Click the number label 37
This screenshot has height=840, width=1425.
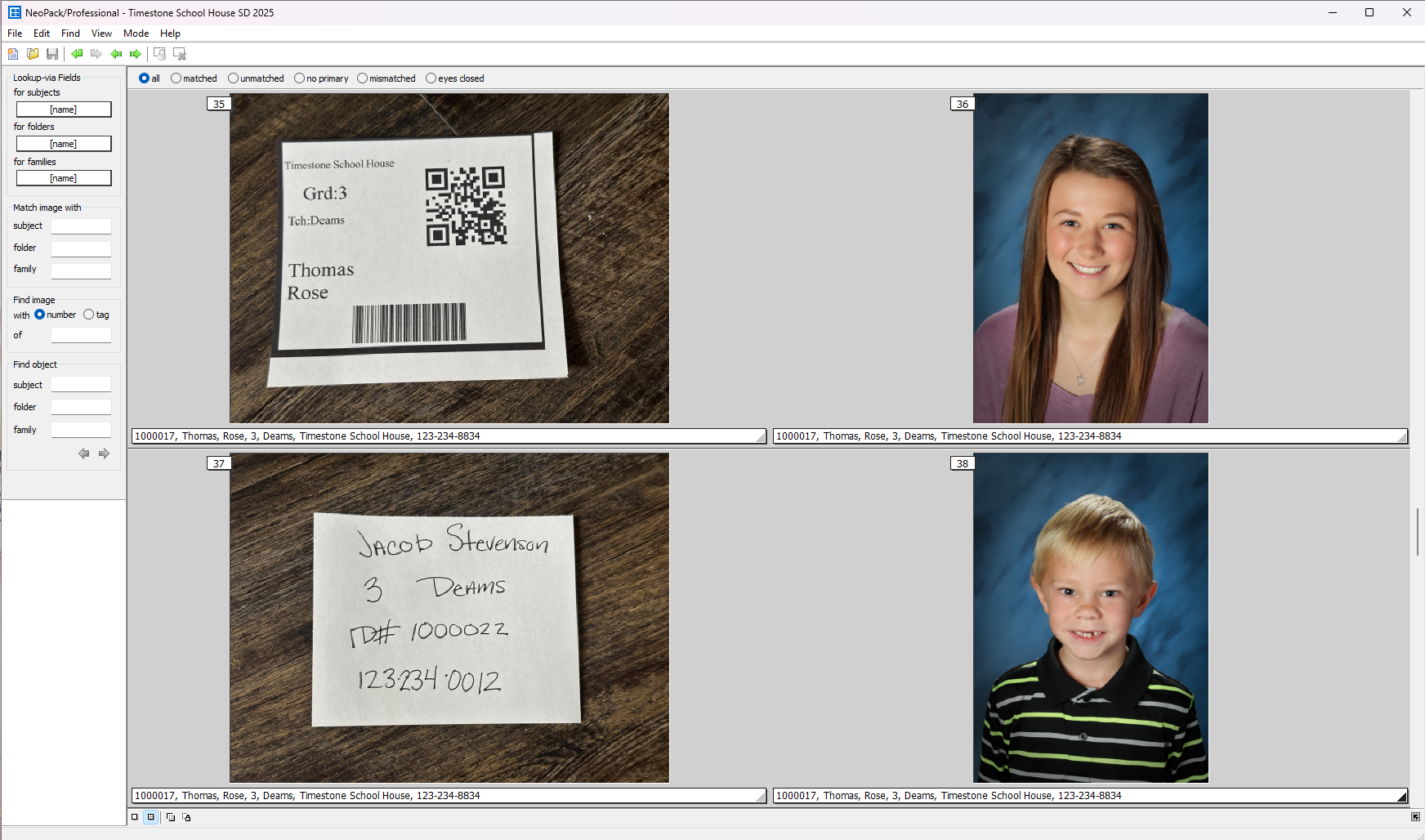(219, 463)
